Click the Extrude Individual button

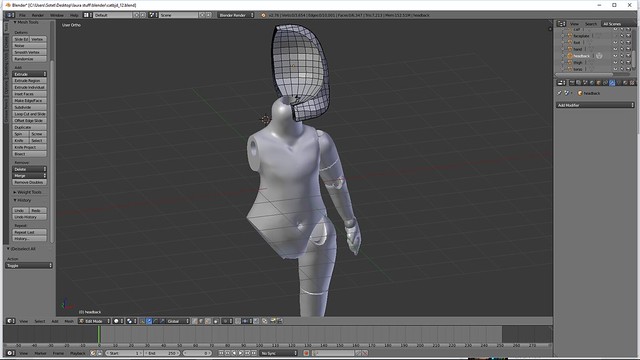(29, 87)
